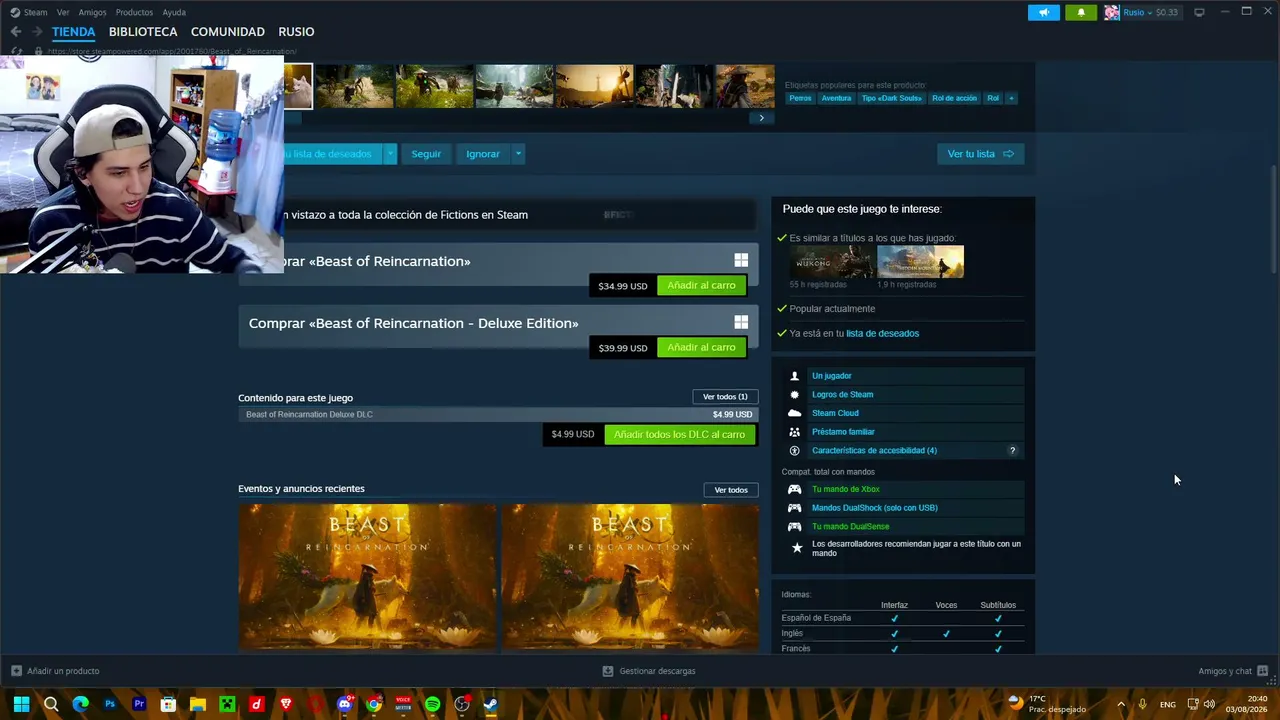Expand the Rusio account dropdown
This screenshot has width=1280, height=720.
[x=1149, y=12]
